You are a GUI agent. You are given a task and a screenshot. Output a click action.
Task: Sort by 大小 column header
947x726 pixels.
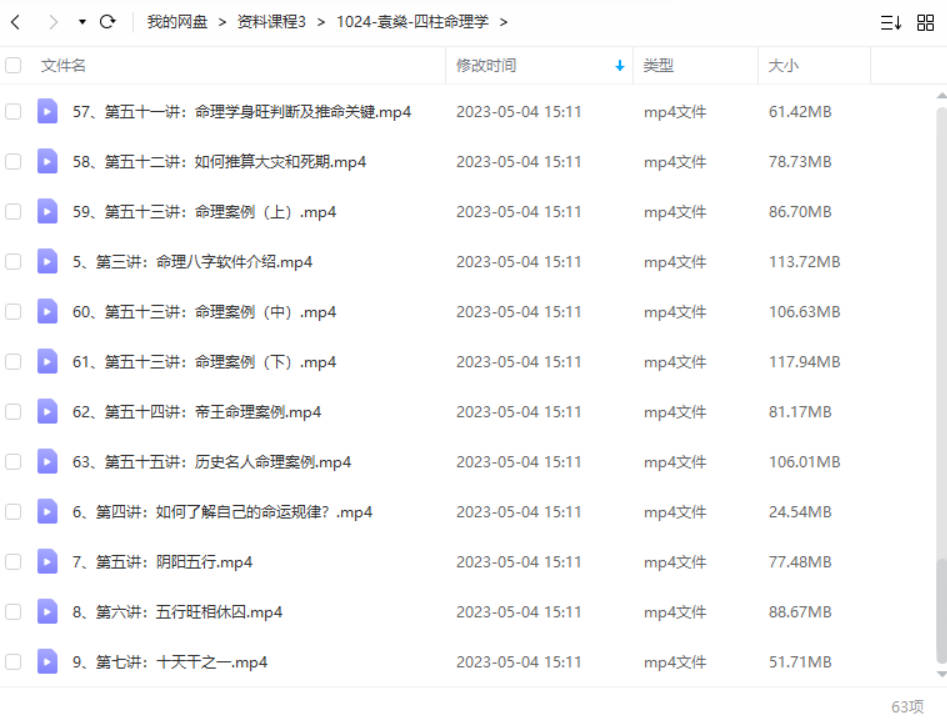[x=783, y=65]
